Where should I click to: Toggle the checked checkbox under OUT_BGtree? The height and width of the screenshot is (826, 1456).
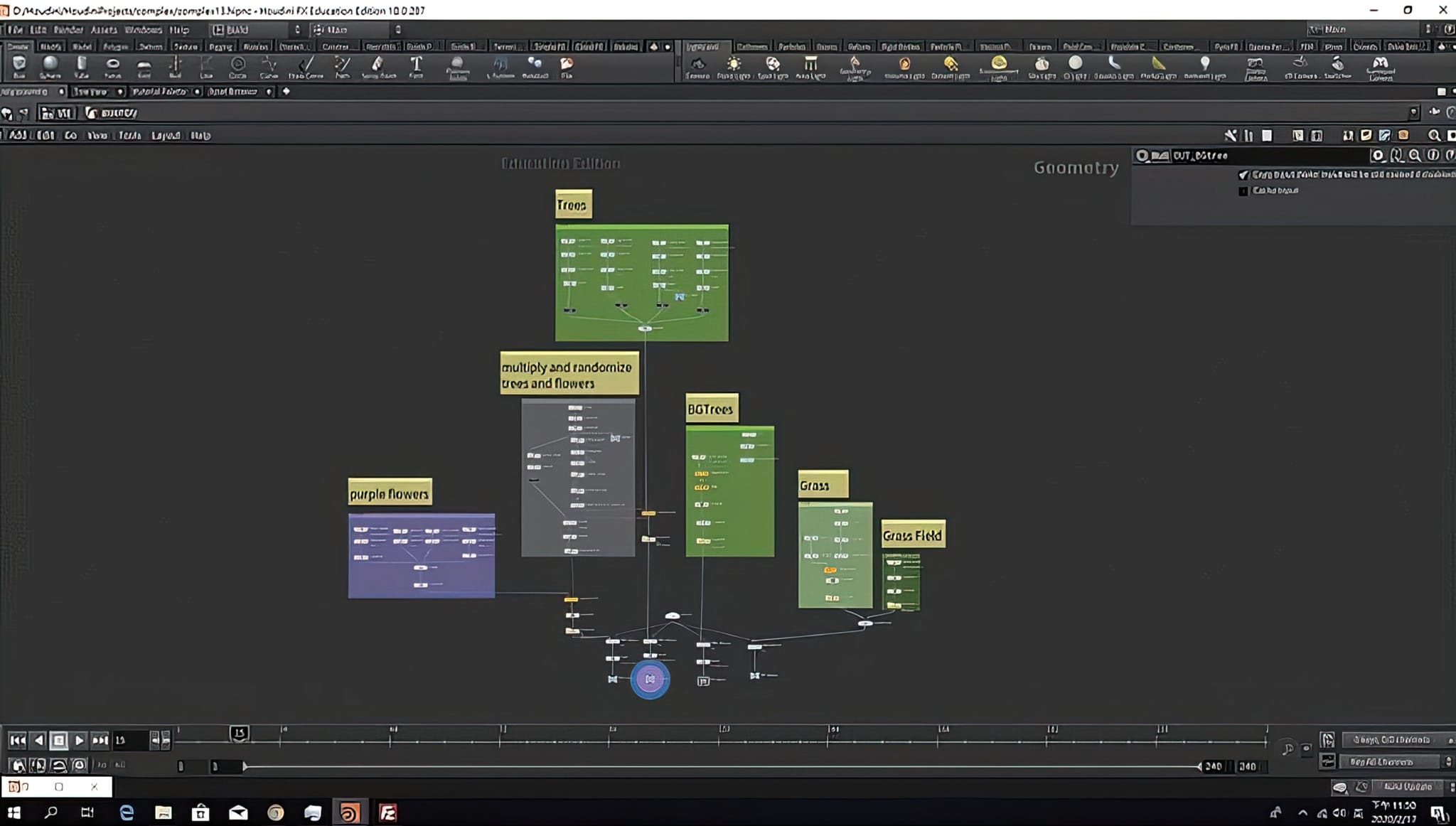[x=1243, y=175]
